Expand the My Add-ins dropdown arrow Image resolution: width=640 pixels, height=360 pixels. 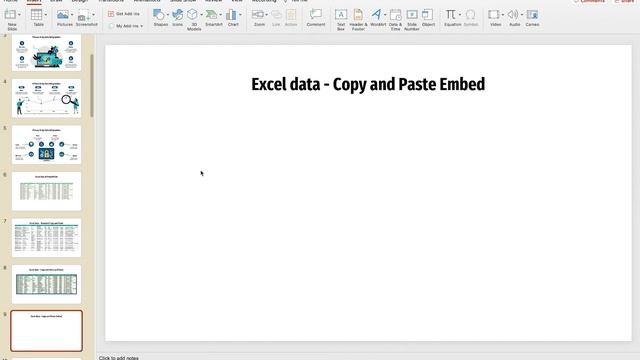[x=142, y=26]
